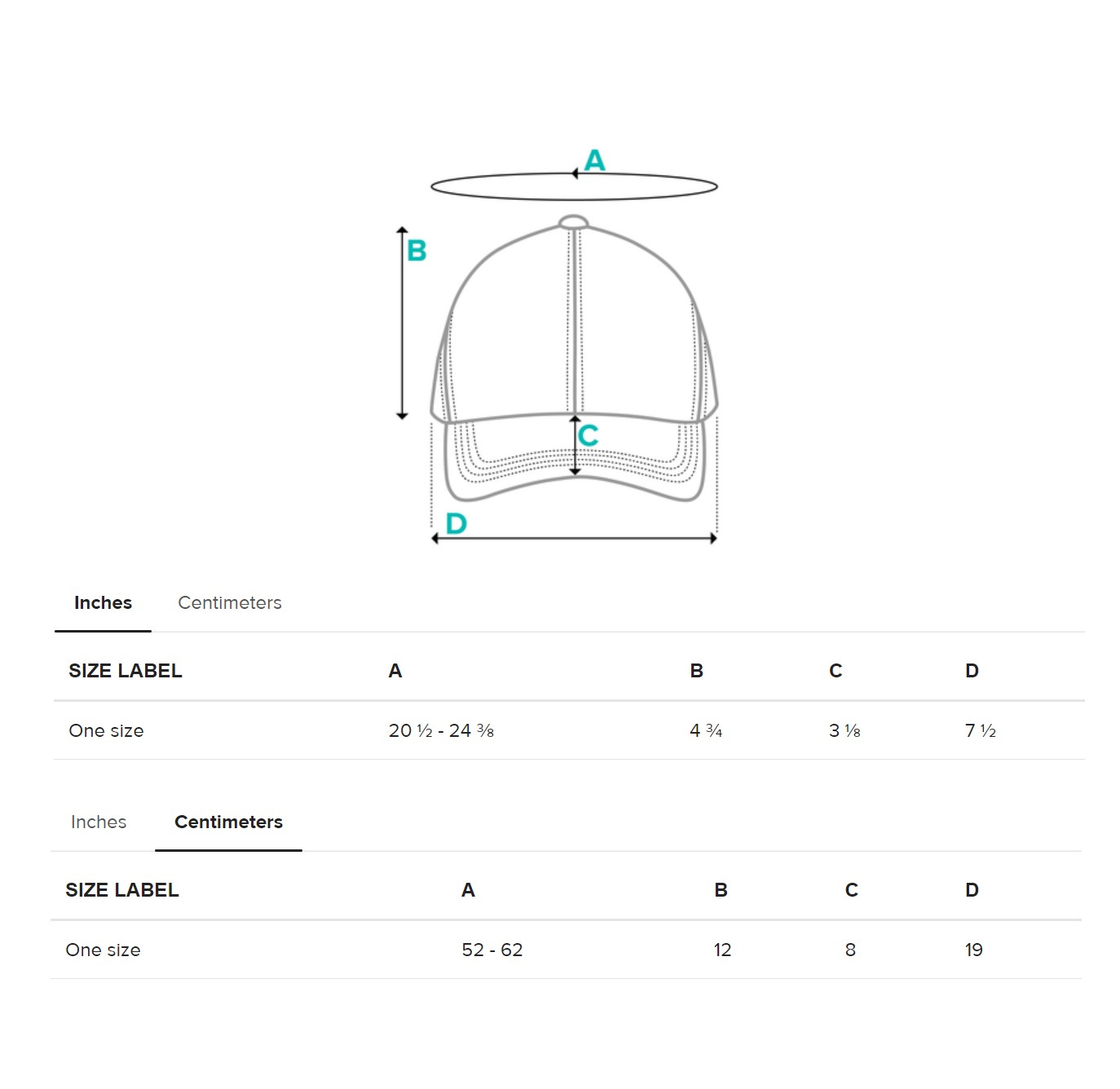Click the 4 ¾ value in inches table
This screenshot has width=1120, height=1089.
pos(706,731)
